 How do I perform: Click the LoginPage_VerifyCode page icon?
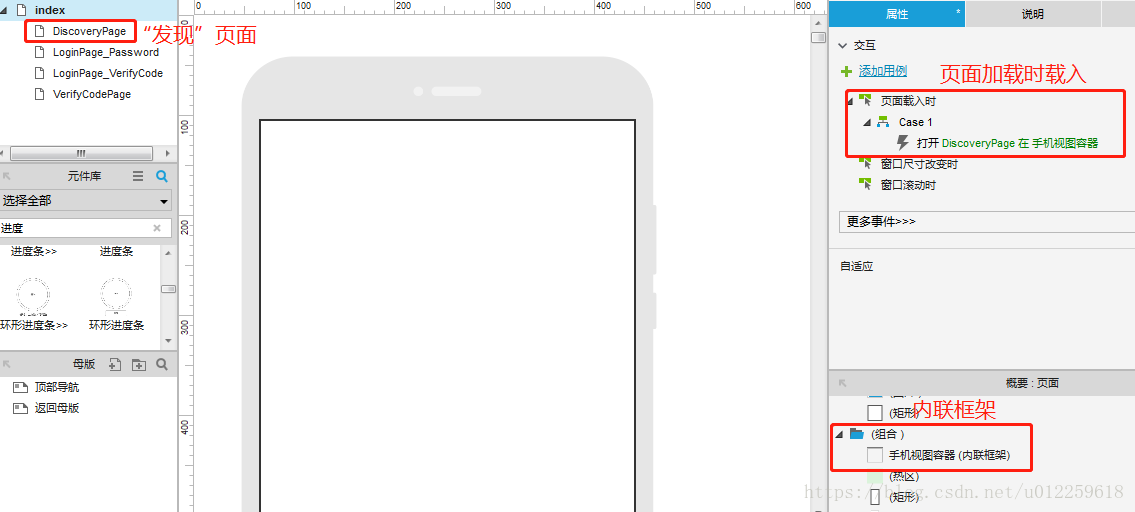(39, 73)
